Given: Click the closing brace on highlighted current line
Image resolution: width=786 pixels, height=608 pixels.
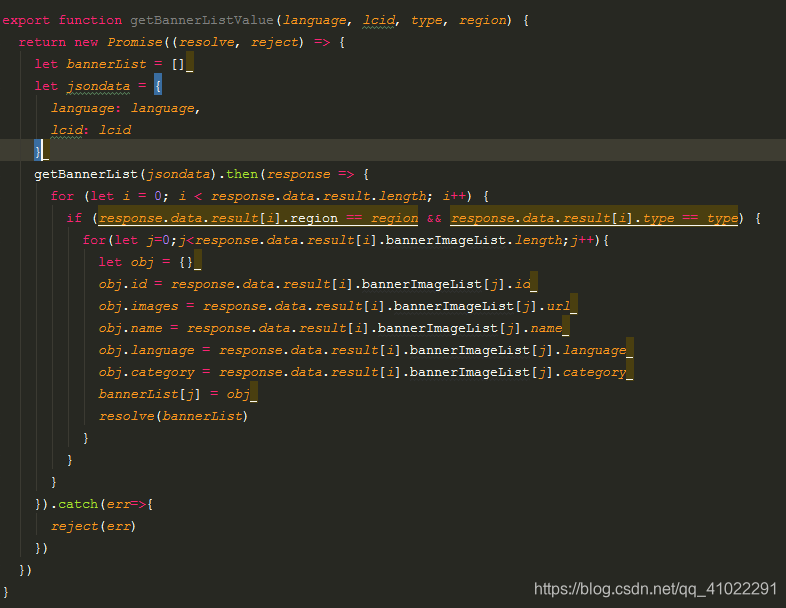Looking at the screenshot, I should tap(38, 152).
